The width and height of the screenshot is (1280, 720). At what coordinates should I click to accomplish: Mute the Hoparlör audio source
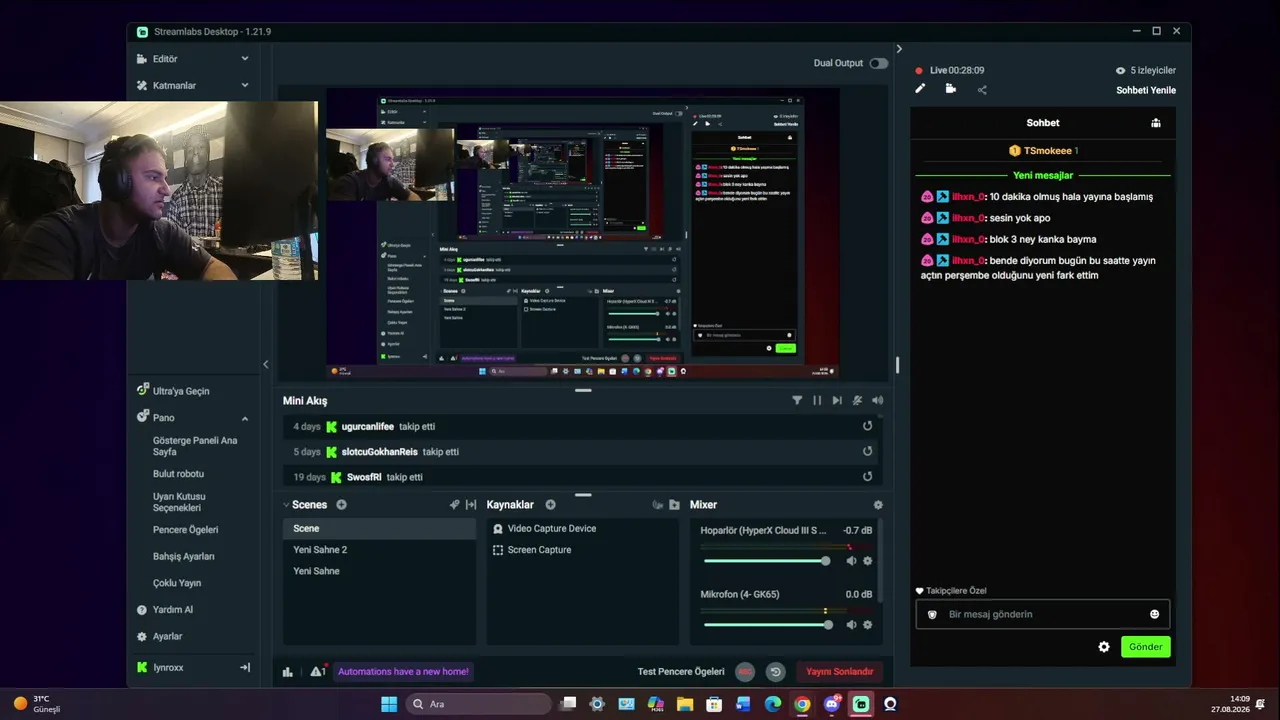pyautogui.click(x=851, y=561)
